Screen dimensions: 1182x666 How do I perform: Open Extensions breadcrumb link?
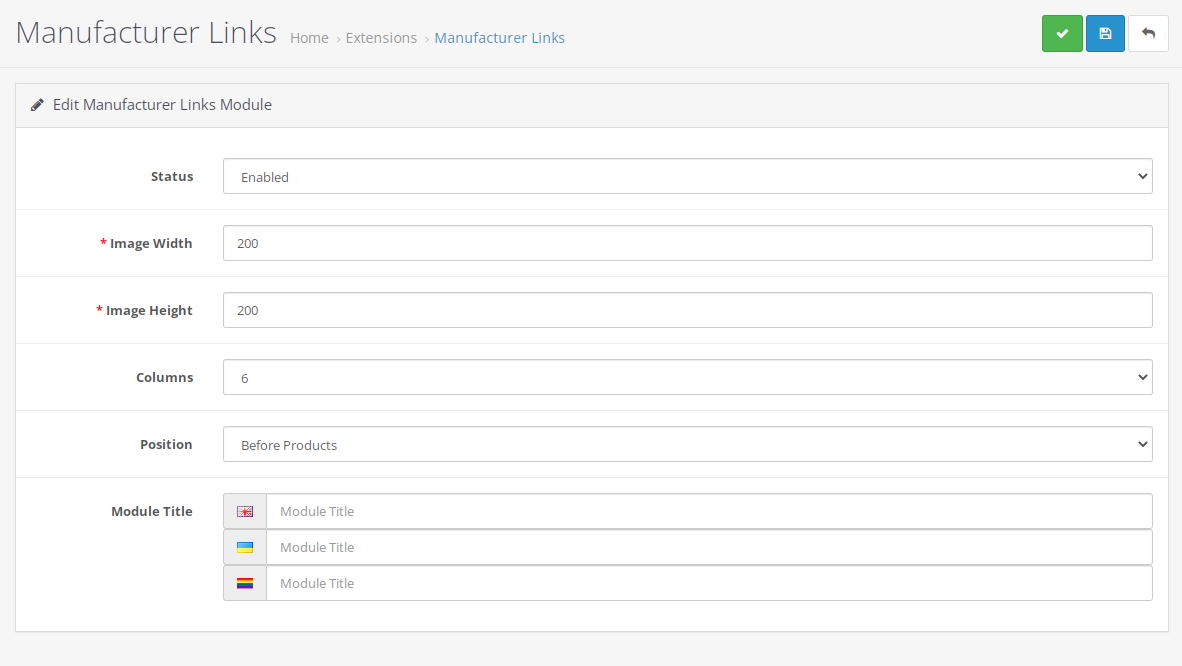pos(381,38)
